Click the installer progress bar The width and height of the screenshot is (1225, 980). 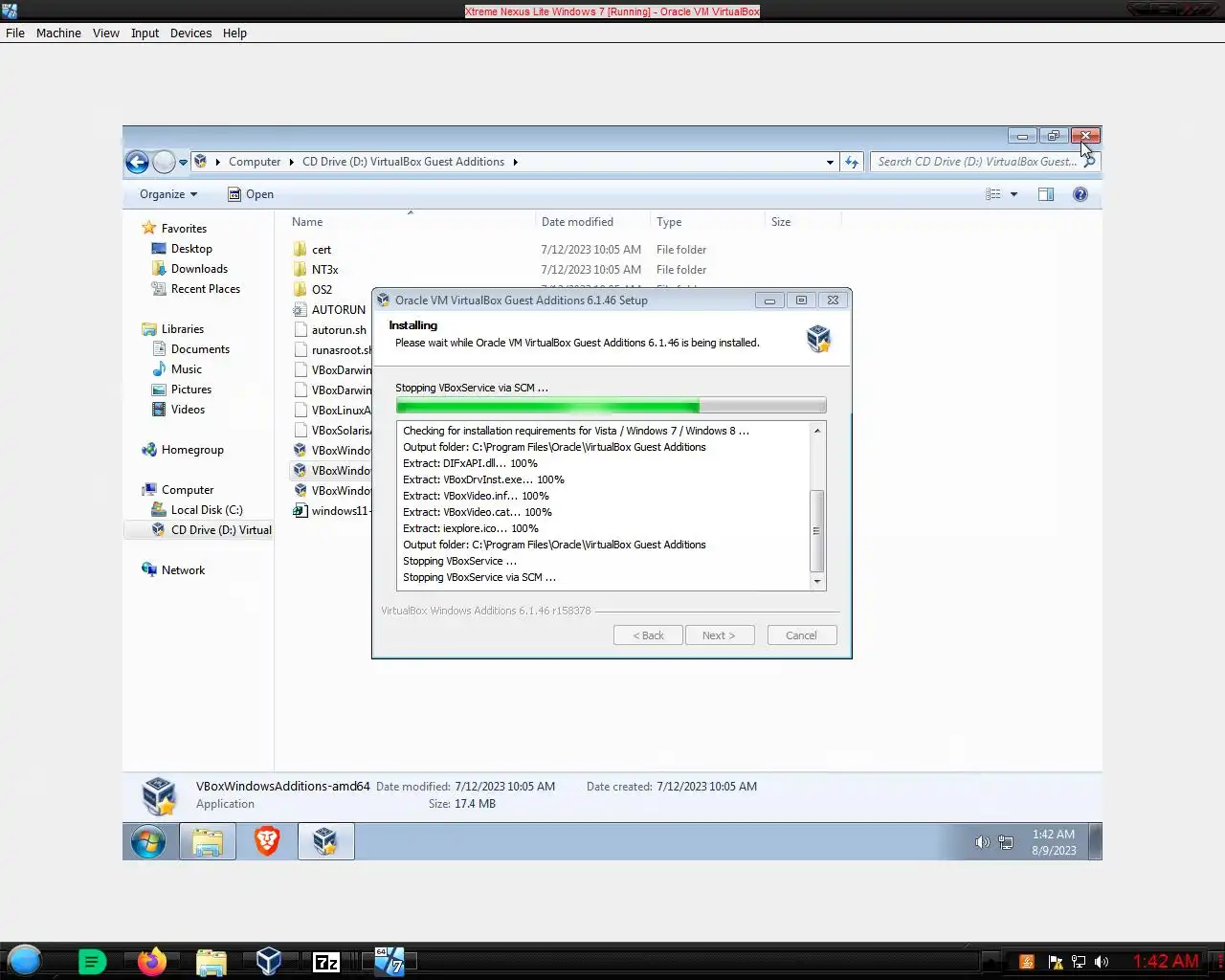click(x=611, y=406)
